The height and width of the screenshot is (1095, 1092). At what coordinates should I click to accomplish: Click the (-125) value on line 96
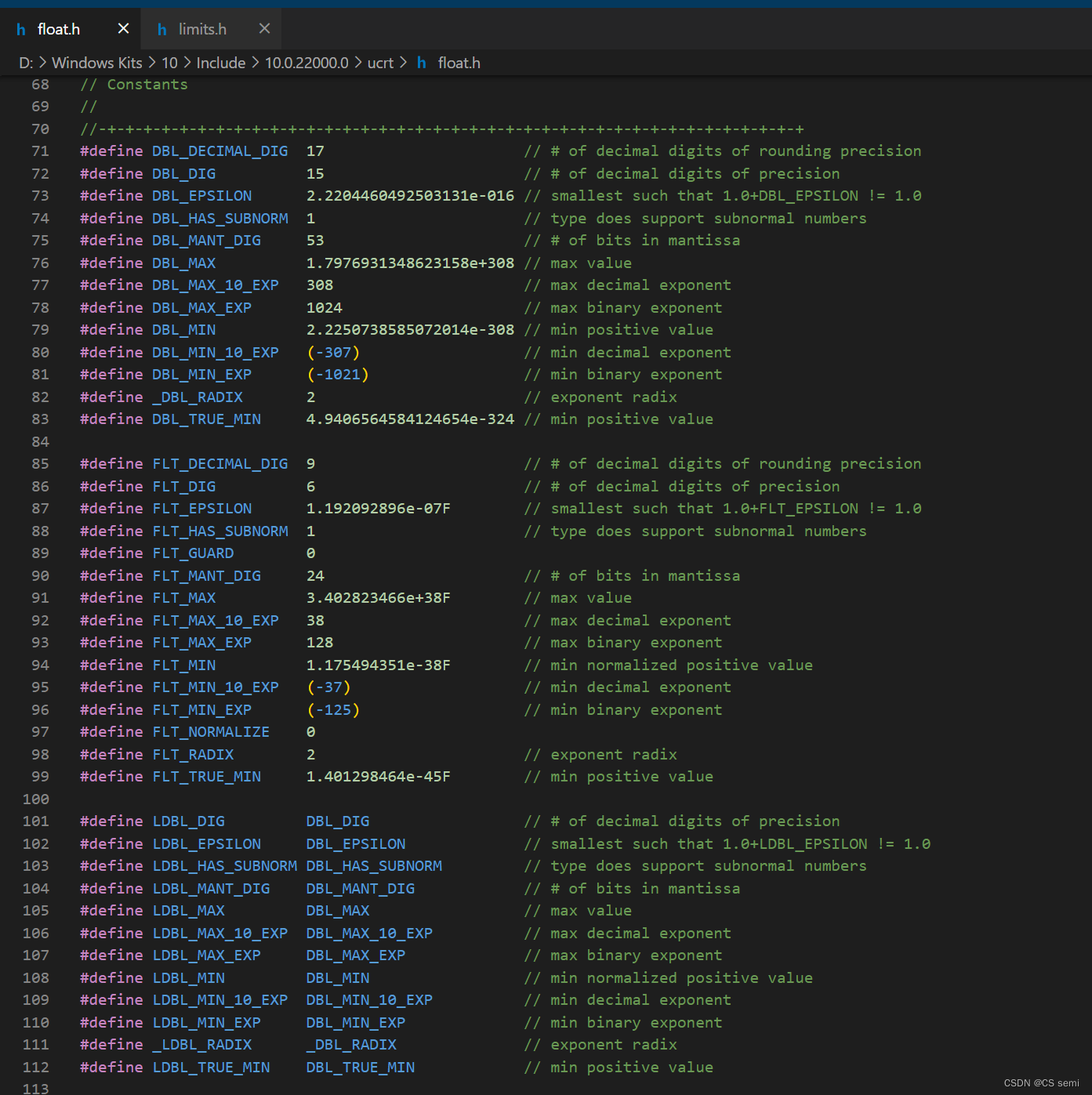pos(333,710)
